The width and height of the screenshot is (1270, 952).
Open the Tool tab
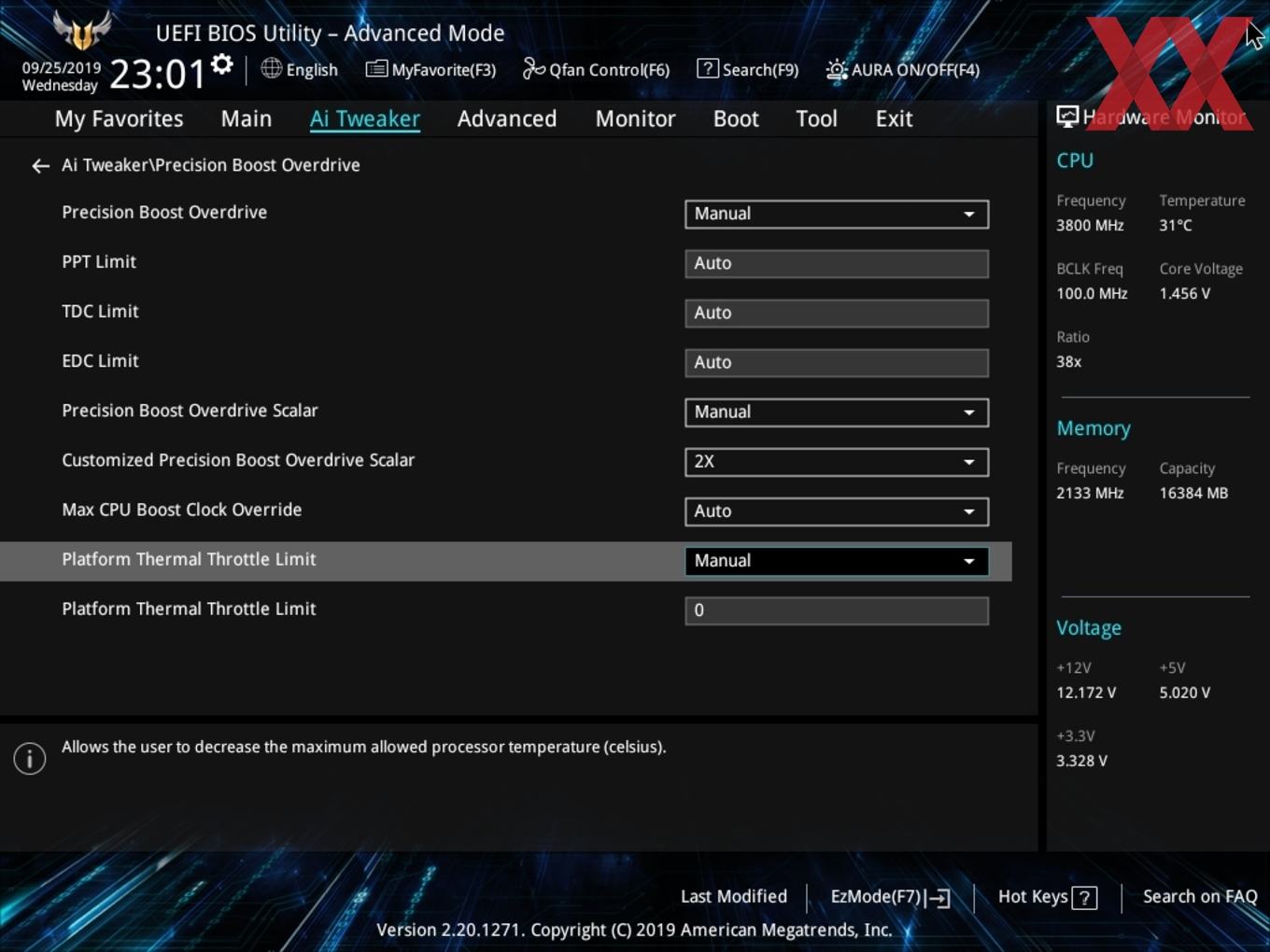tap(816, 119)
